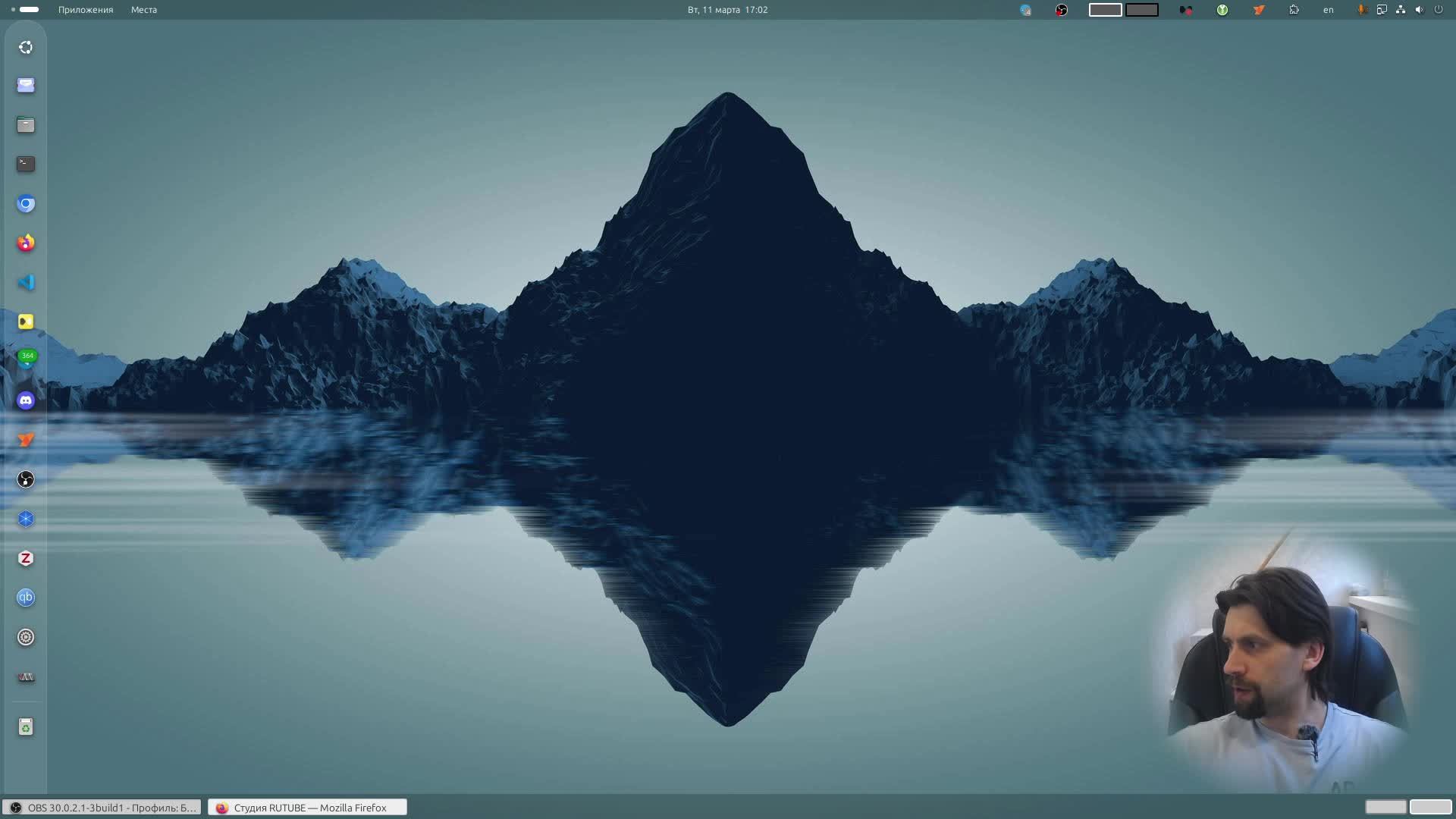Switch to second workspace in top panel
Screen dimensions: 1456x819
point(1141,10)
